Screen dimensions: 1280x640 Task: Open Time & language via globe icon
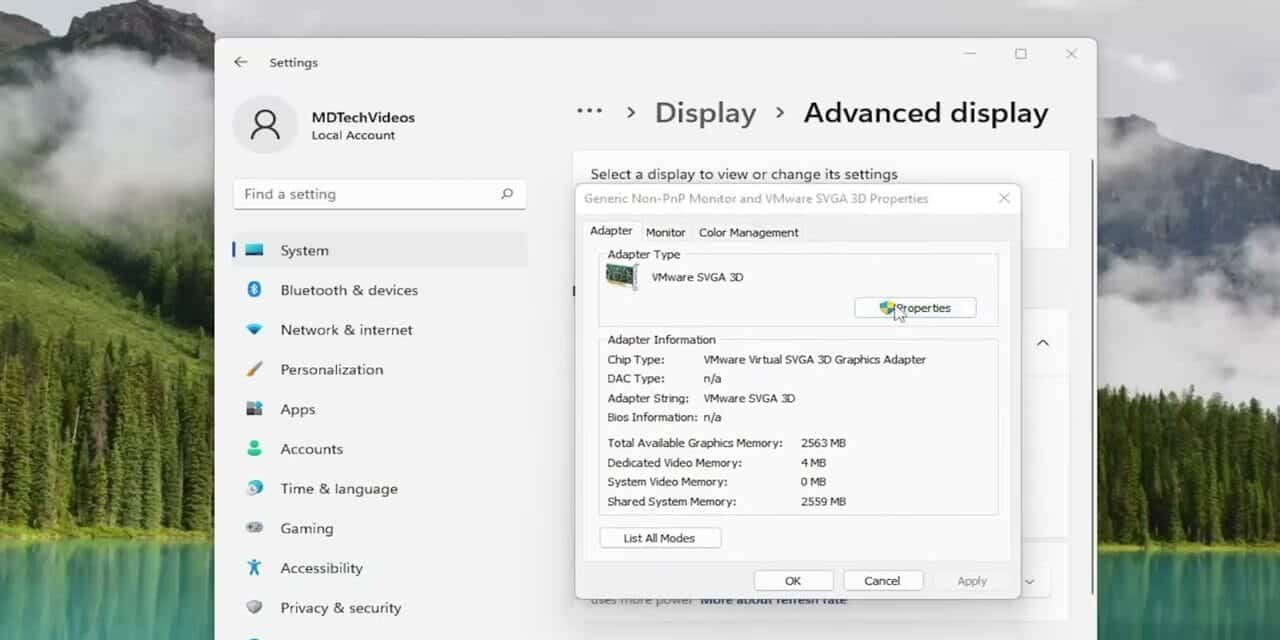(x=254, y=488)
